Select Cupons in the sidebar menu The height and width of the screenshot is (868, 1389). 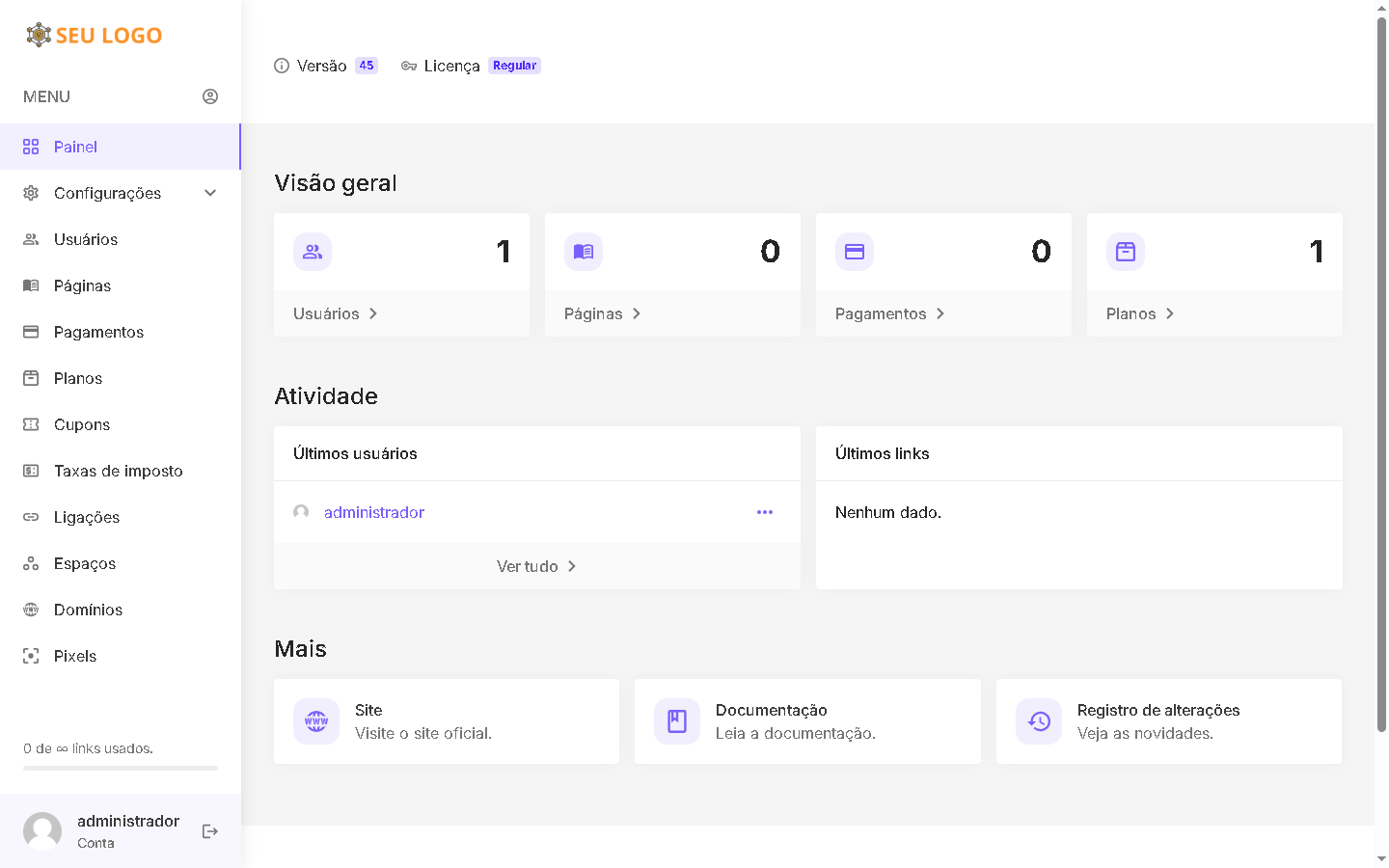coord(82,424)
